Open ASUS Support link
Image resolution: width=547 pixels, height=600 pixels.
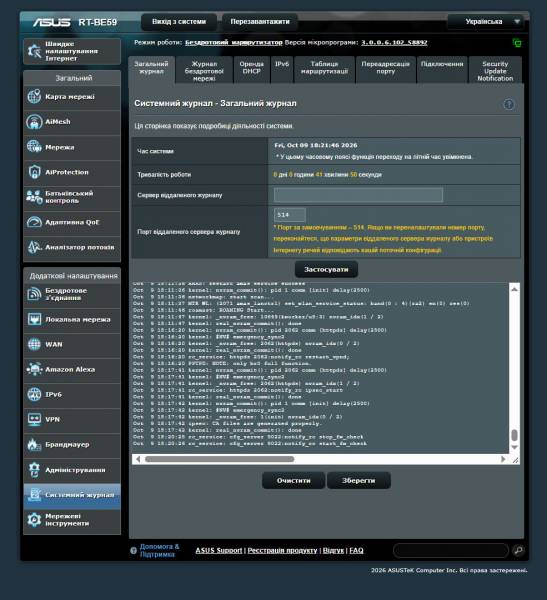219,550
